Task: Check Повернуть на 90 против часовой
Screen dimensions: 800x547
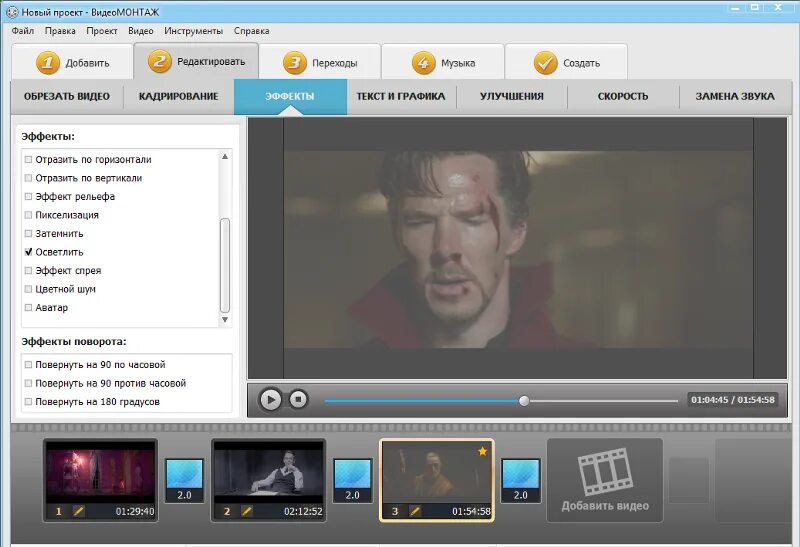Action: (x=29, y=383)
